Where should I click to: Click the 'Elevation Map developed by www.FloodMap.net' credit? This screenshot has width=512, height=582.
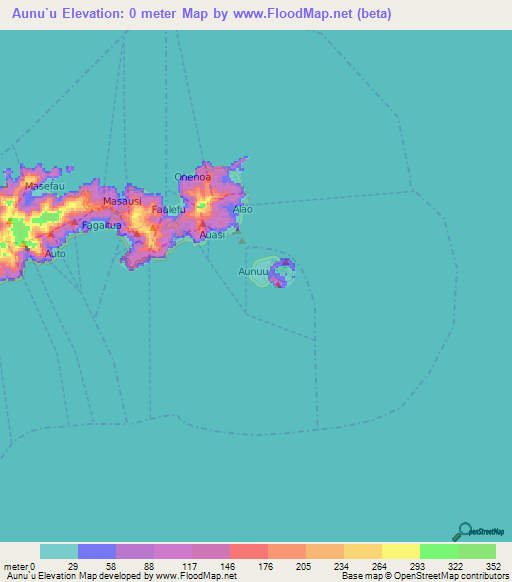pyautogui.click(x=122, y=576)
